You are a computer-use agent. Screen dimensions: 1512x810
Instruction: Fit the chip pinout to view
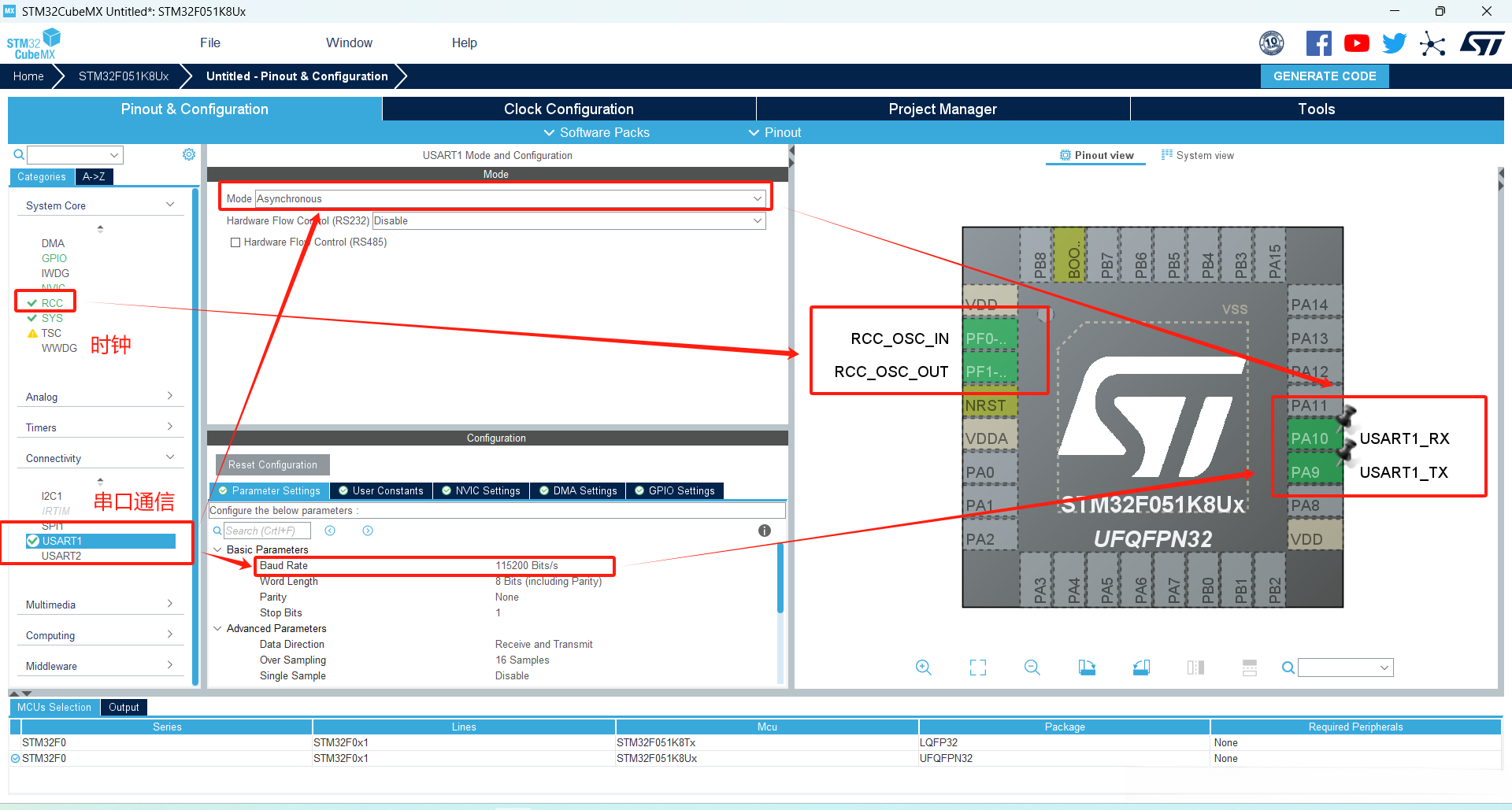[978, 668]
